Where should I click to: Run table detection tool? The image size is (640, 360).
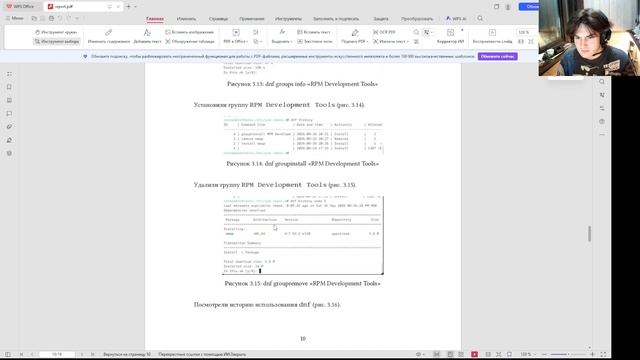190,41
